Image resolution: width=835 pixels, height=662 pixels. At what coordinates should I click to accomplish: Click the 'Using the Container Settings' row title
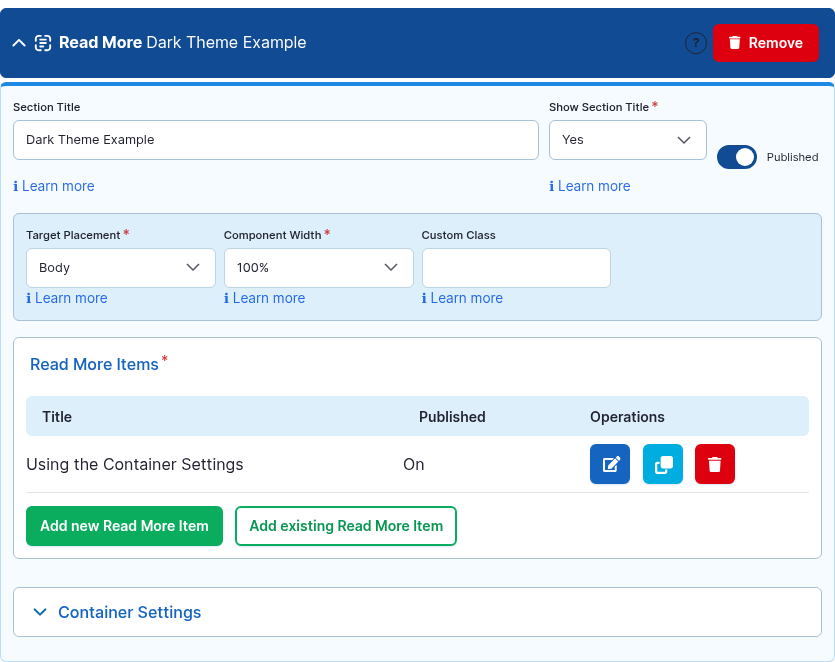coord(135,464)
